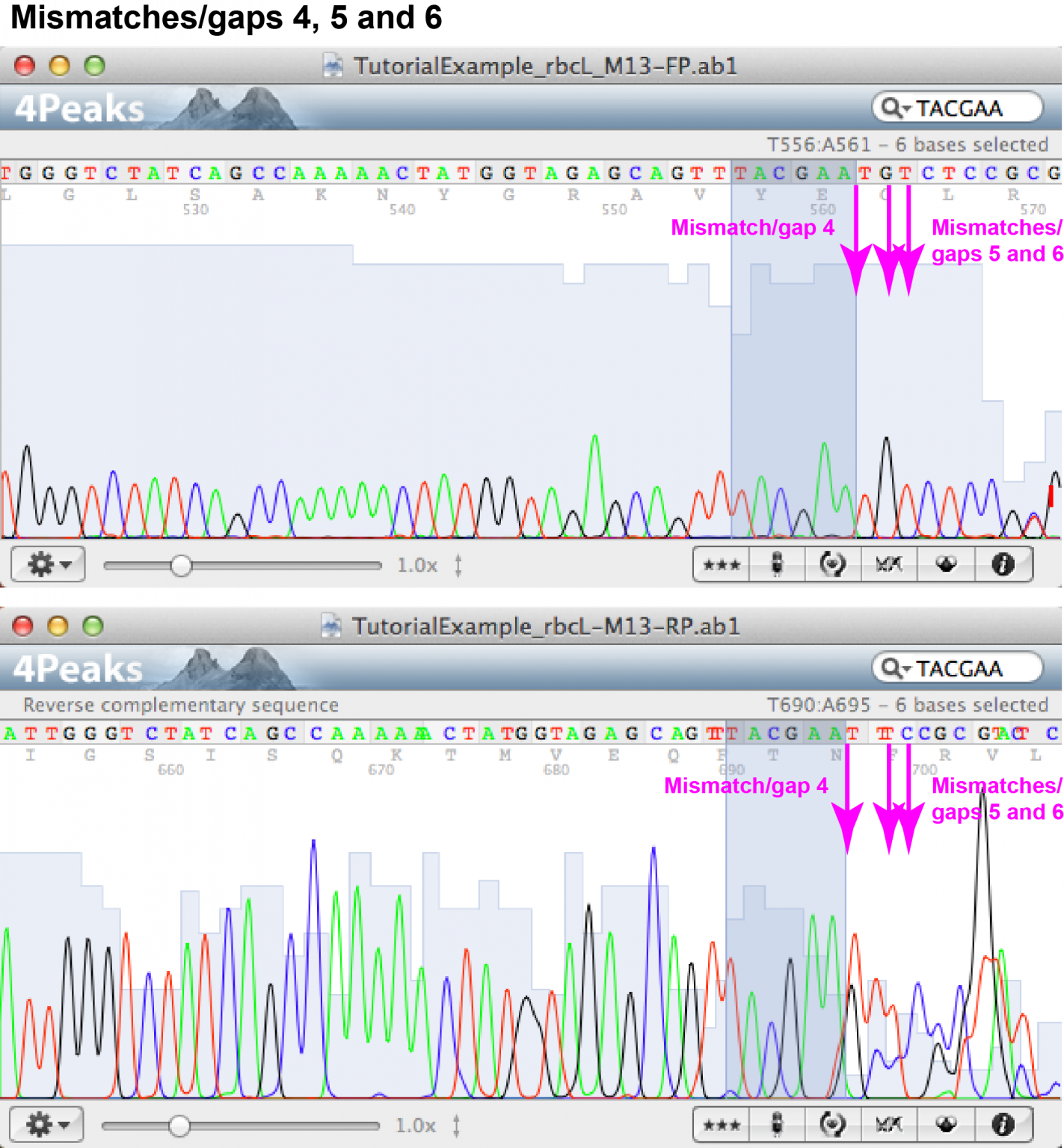Screen dimensions: 1064x1148
Task: Click the stars icon in reverse trace window
Action: (720, 1124)
